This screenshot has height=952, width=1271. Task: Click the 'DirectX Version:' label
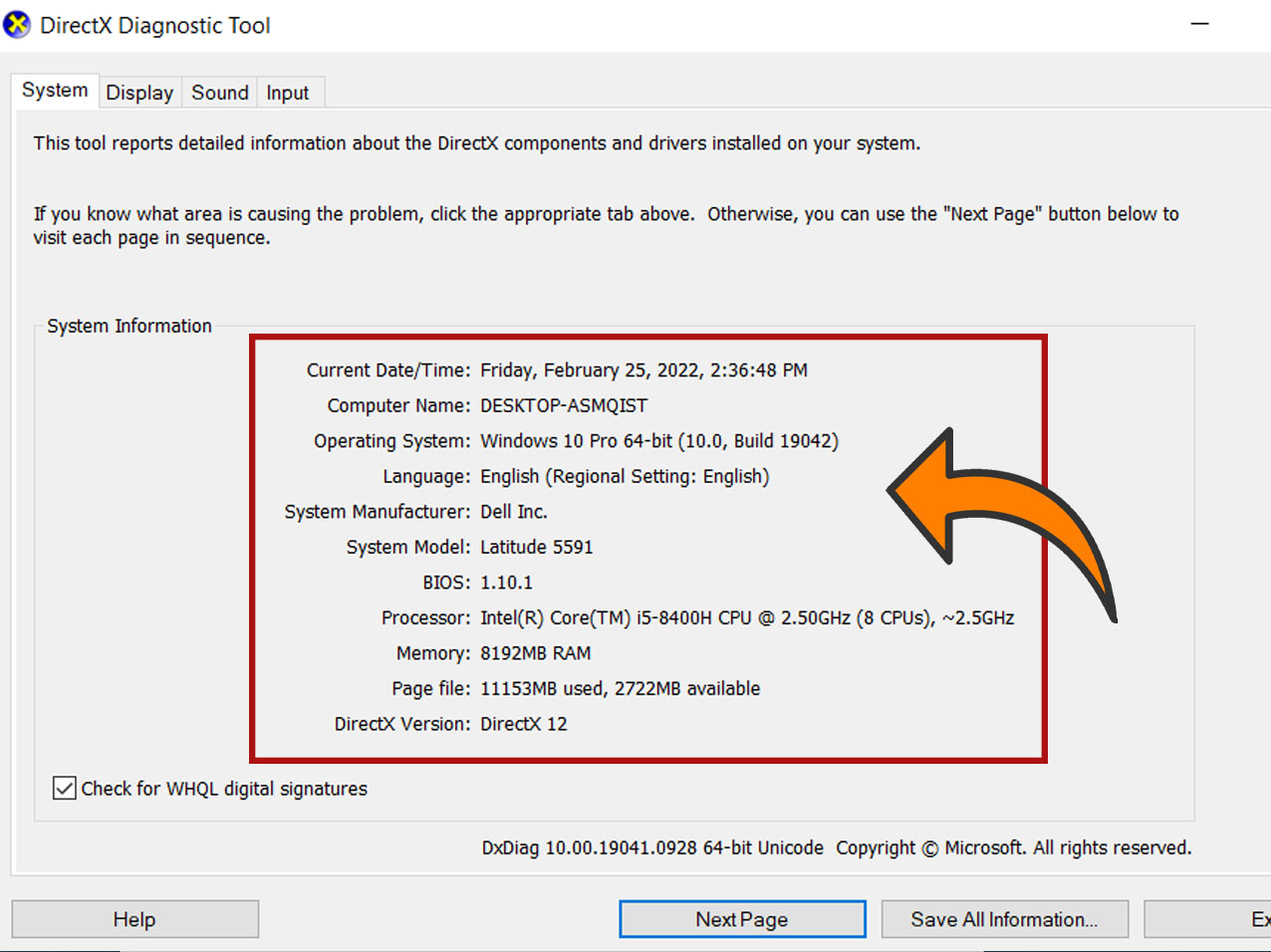pyautogui.click(x=402, y=724)
